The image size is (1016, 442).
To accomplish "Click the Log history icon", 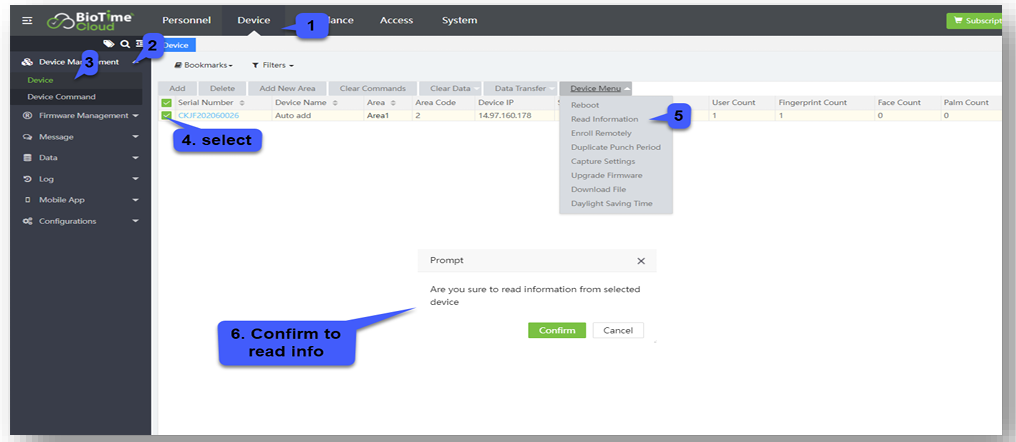I will coord(28,179).
